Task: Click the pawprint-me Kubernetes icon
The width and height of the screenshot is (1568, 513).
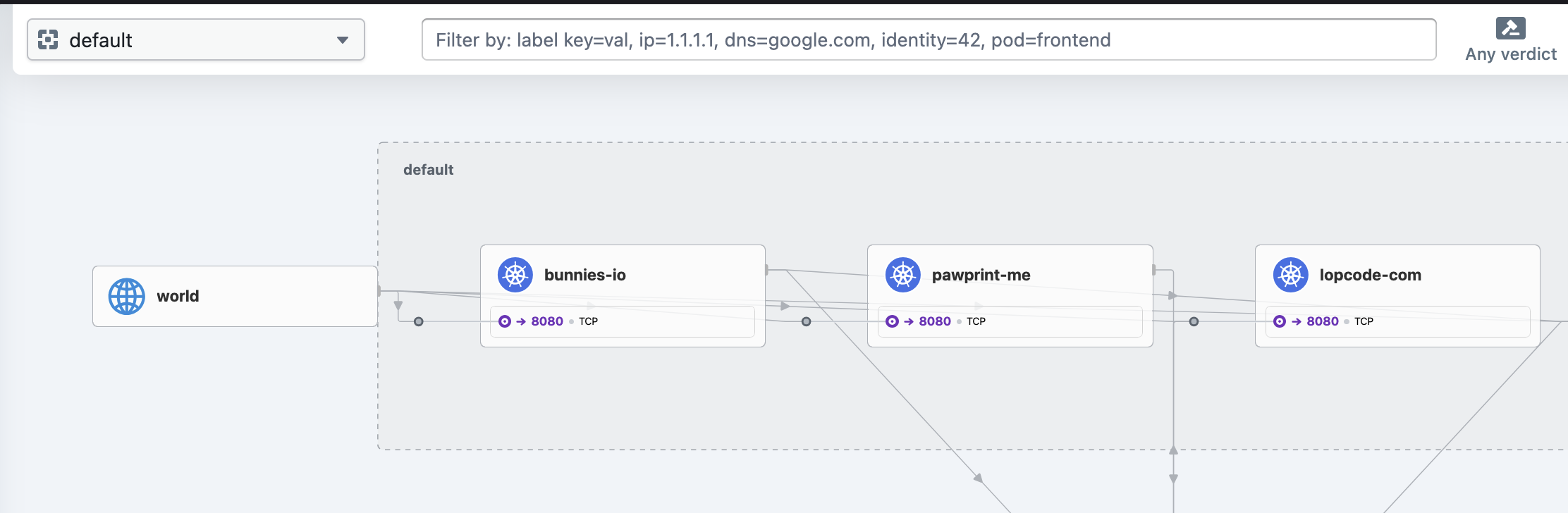Action: (903, 275)
